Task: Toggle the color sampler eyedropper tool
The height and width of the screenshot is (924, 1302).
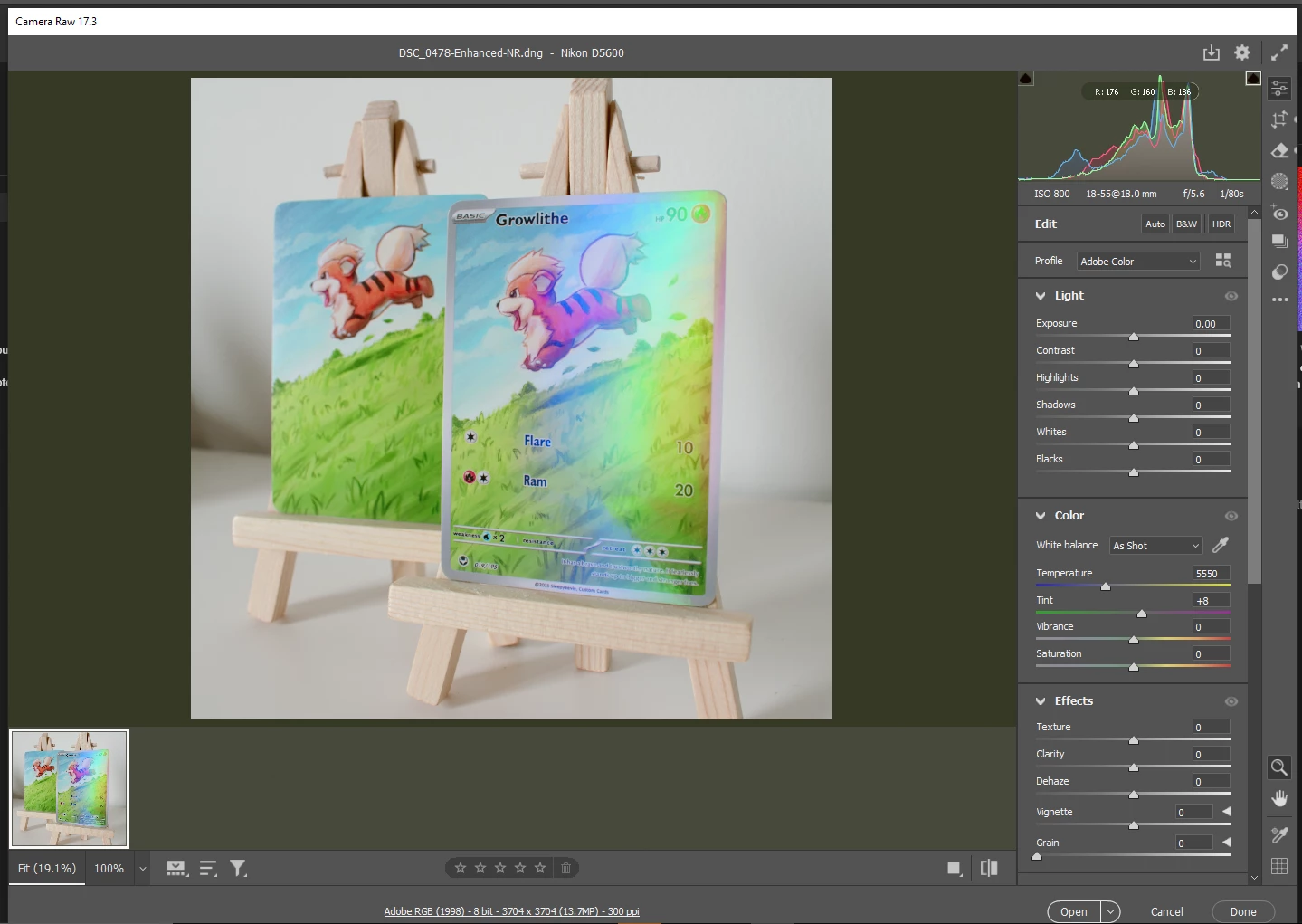Action: coord(1279,834)
